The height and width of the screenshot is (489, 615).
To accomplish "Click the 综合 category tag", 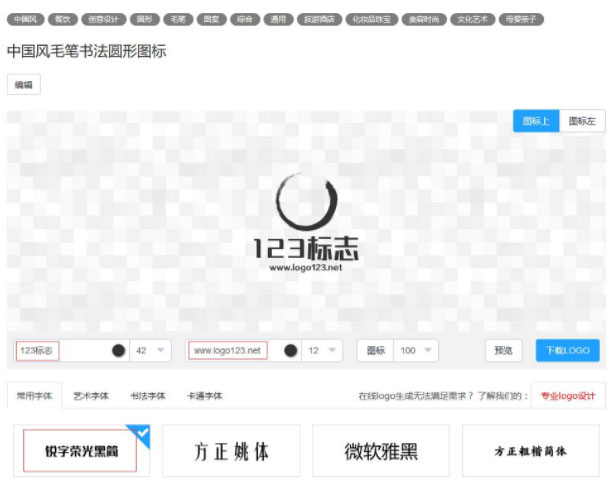I will coord(245,19).
